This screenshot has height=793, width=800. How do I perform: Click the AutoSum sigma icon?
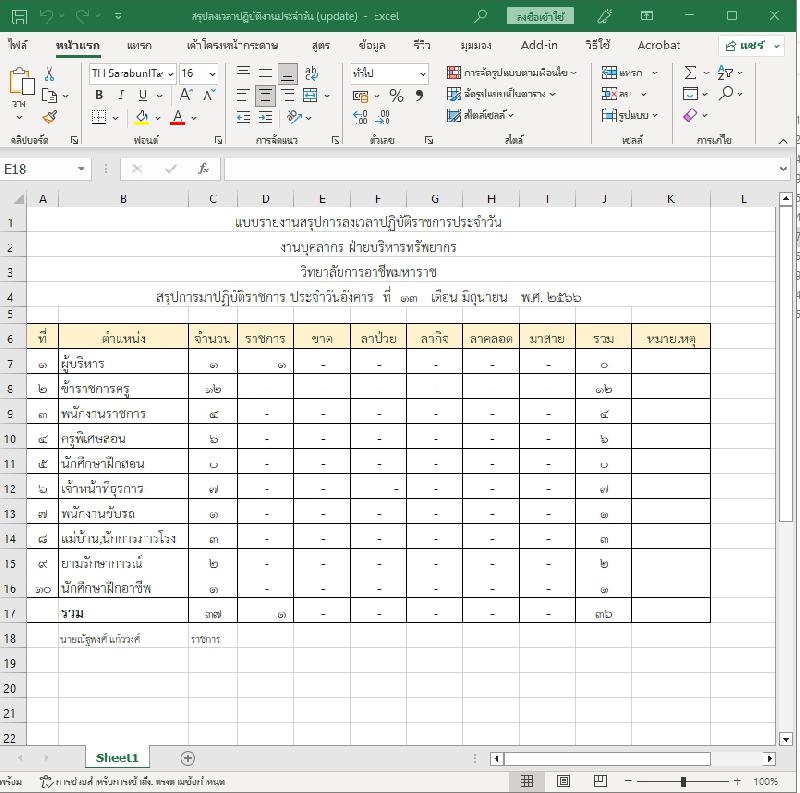click(x=691, y=73)
